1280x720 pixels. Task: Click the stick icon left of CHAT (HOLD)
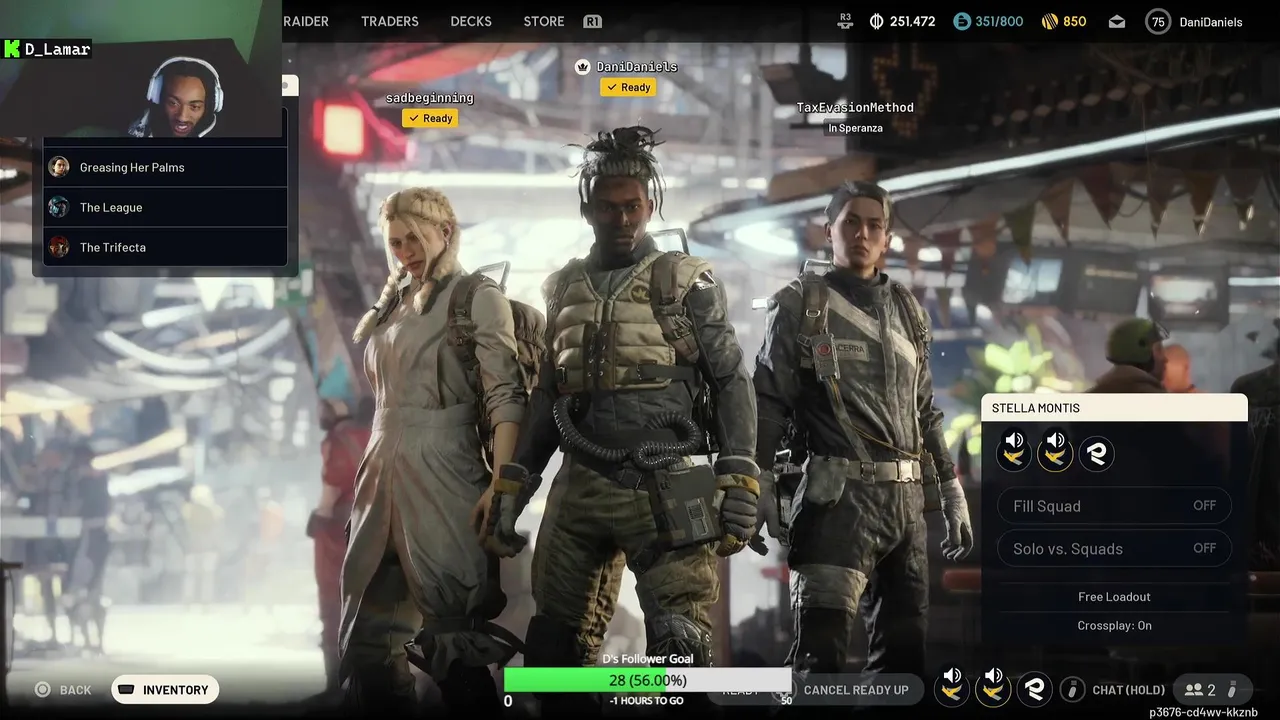coord(1072,690)
